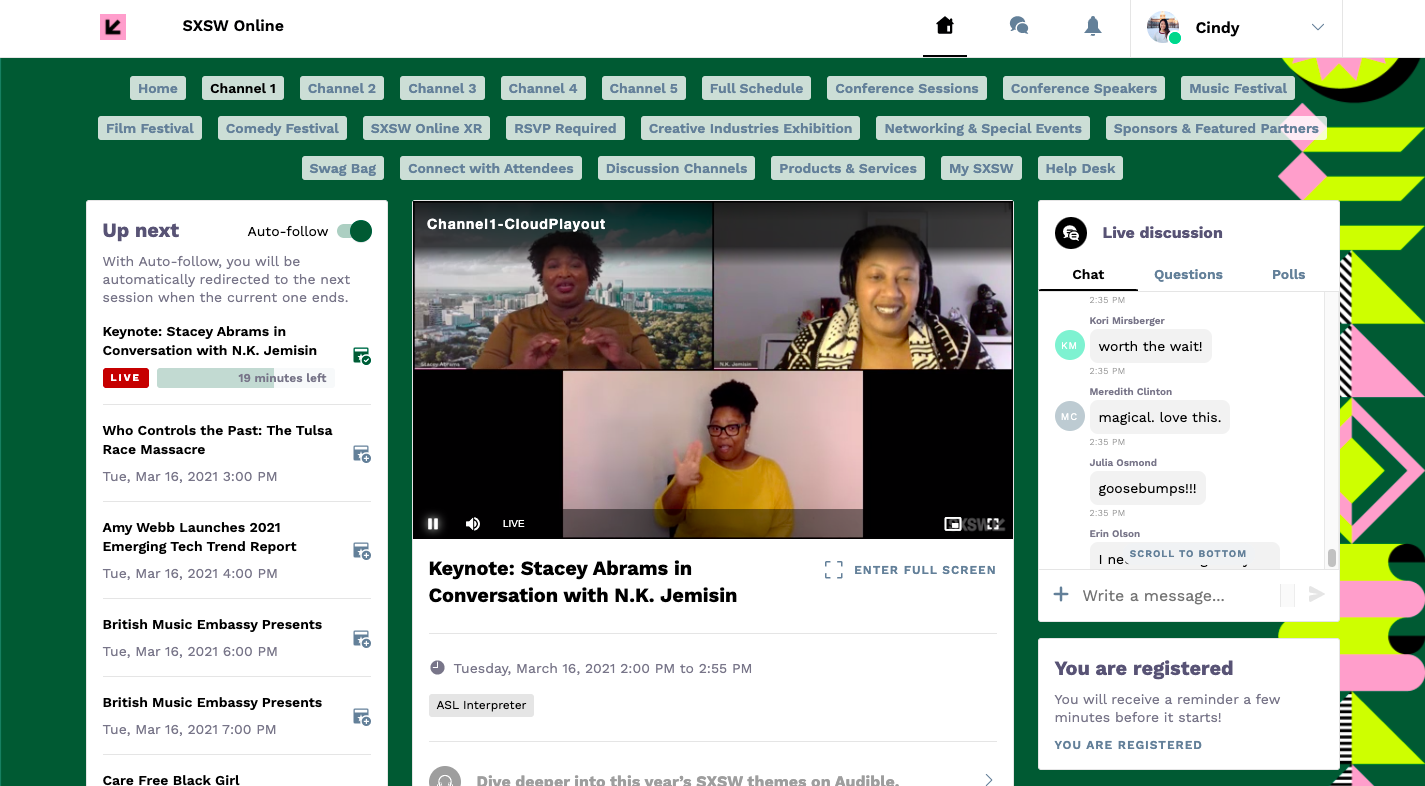Open Swag Bag
Viewport: 1425px width, 786px height.
[x=343, y=168]
